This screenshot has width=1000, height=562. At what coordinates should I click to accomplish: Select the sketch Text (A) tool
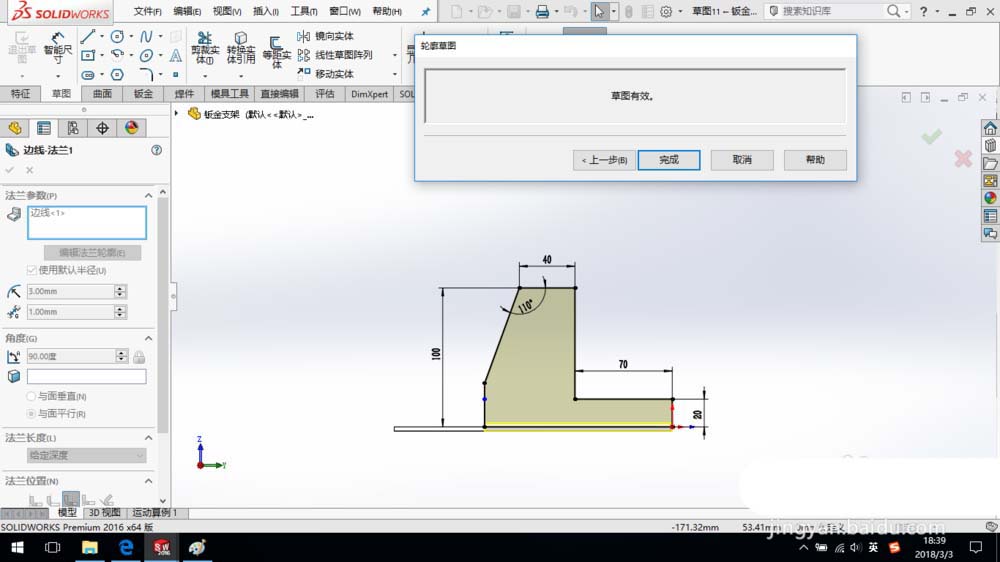175,55
